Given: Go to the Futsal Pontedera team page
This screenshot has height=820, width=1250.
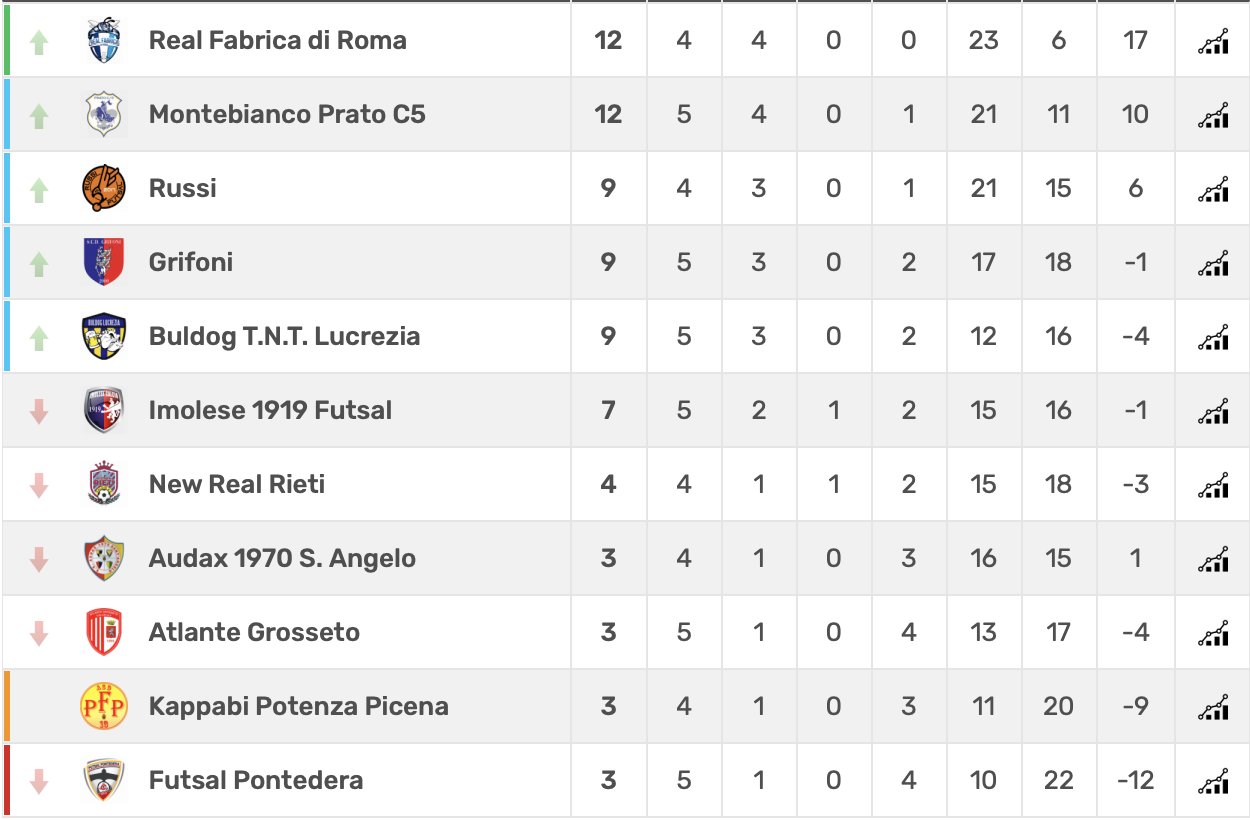Looking at the screenshot, I should point(256,780).
